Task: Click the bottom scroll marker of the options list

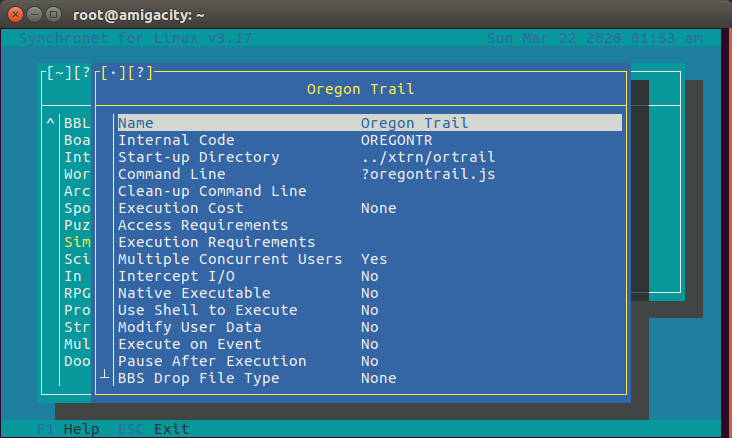Action: click(103, 373)
